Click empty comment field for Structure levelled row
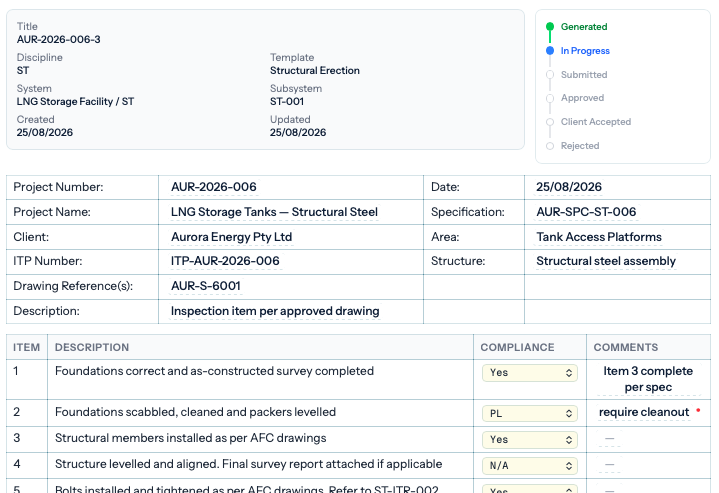The height and width of the screenshot is (493, 719). click(x=609, y=465)
